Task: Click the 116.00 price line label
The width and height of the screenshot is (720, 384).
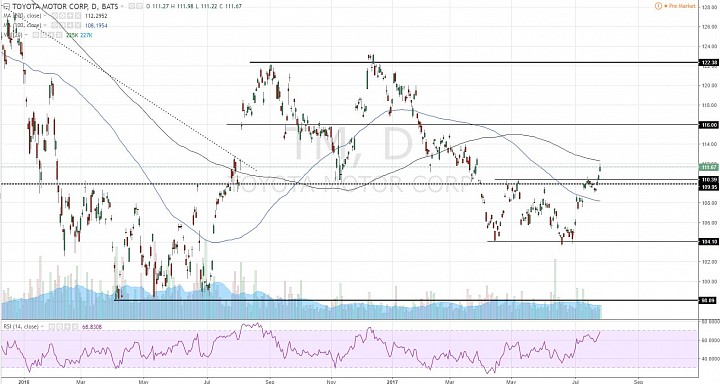Action: coord(710,125)
